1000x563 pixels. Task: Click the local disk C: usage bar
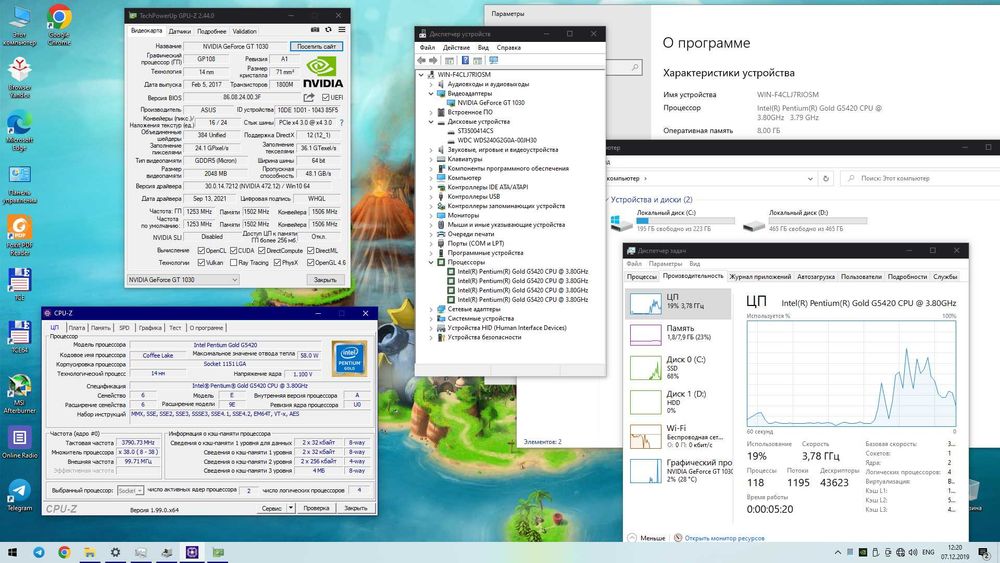pos(686,221)
